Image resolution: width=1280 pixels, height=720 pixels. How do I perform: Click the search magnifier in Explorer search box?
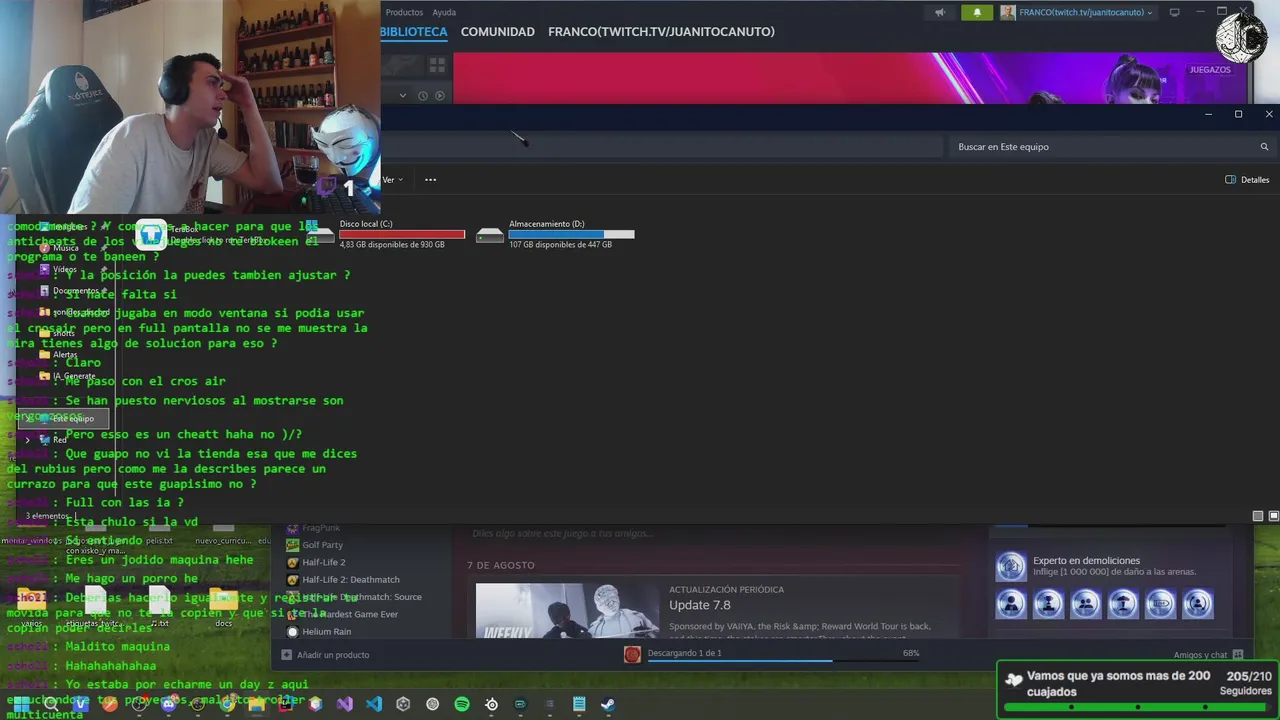[x=1264, y=147]
